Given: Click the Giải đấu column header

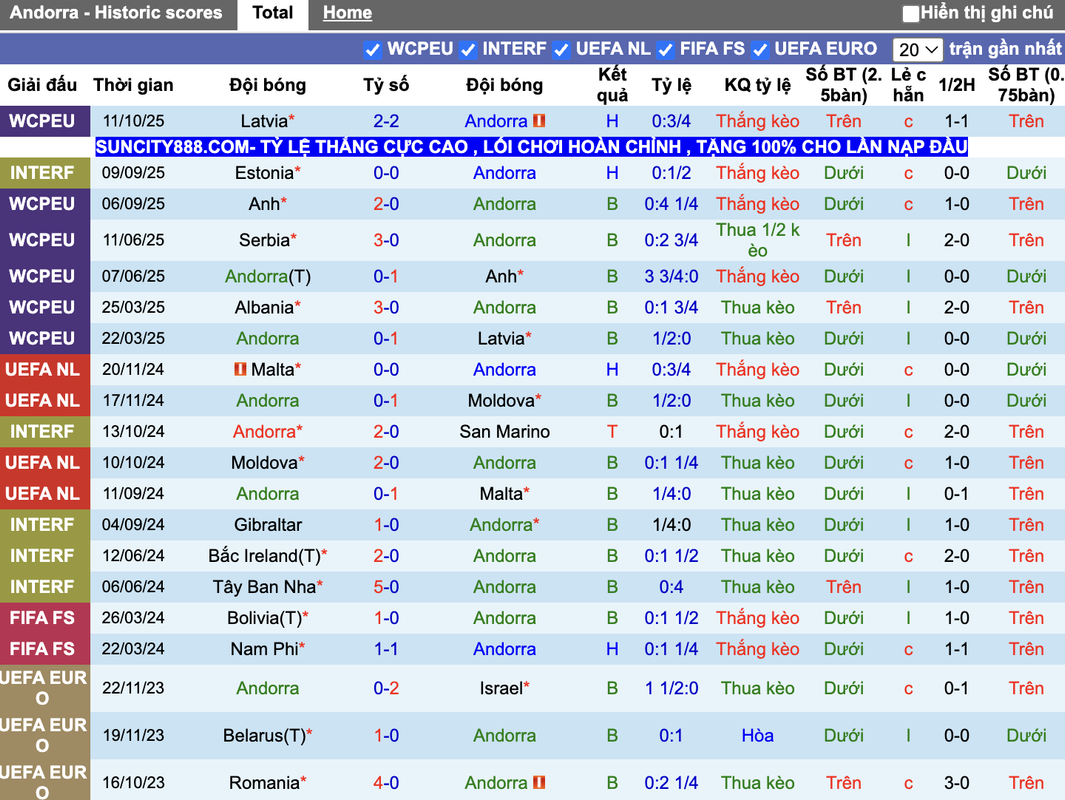Looking at the screenshot, I should point(42,85).
